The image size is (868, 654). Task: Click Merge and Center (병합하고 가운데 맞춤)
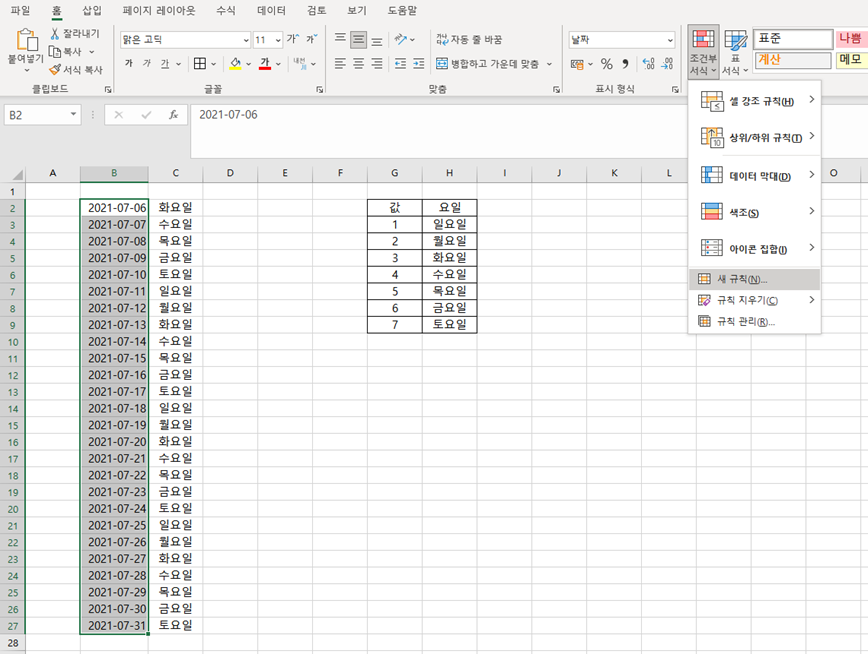click(487, 64)
